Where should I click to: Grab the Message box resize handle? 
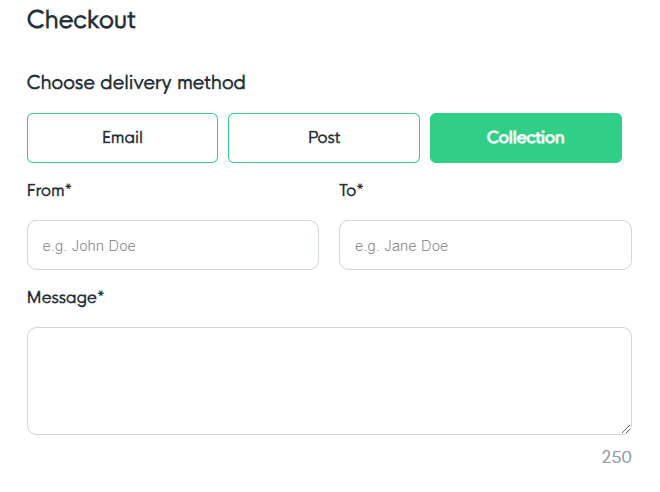tap(626, 429)
